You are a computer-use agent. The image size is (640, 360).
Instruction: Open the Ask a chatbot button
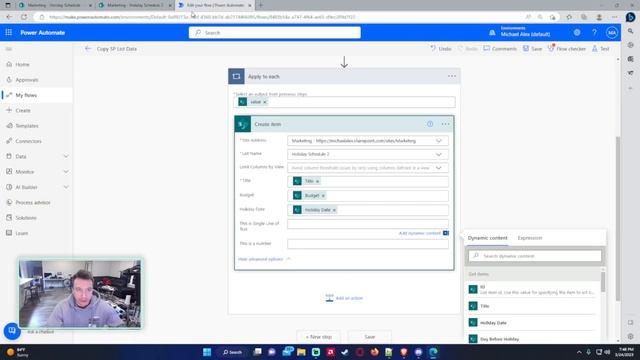[12, 331]
